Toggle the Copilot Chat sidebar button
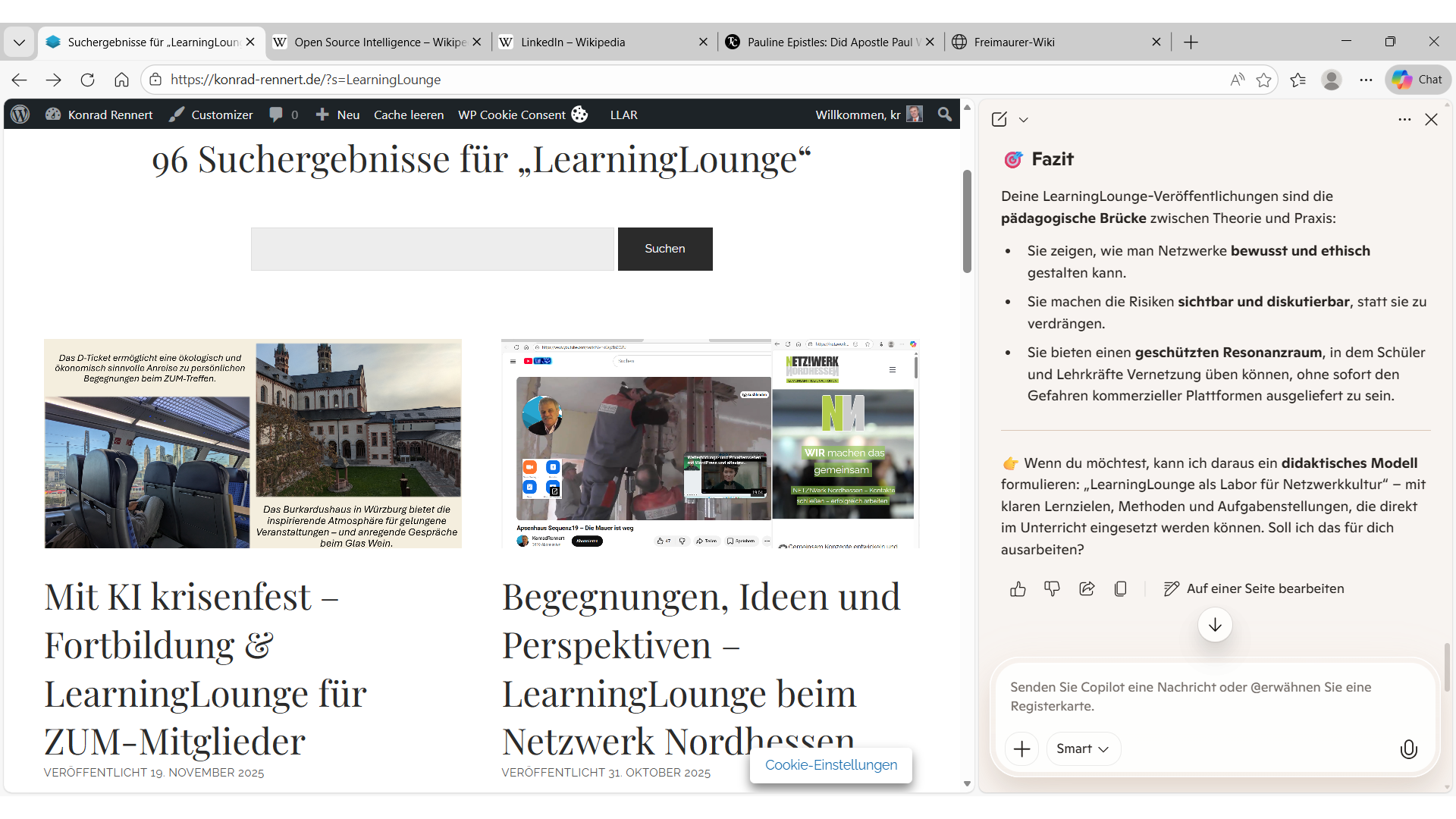 pyautogui.click(x=1417, y=80)
